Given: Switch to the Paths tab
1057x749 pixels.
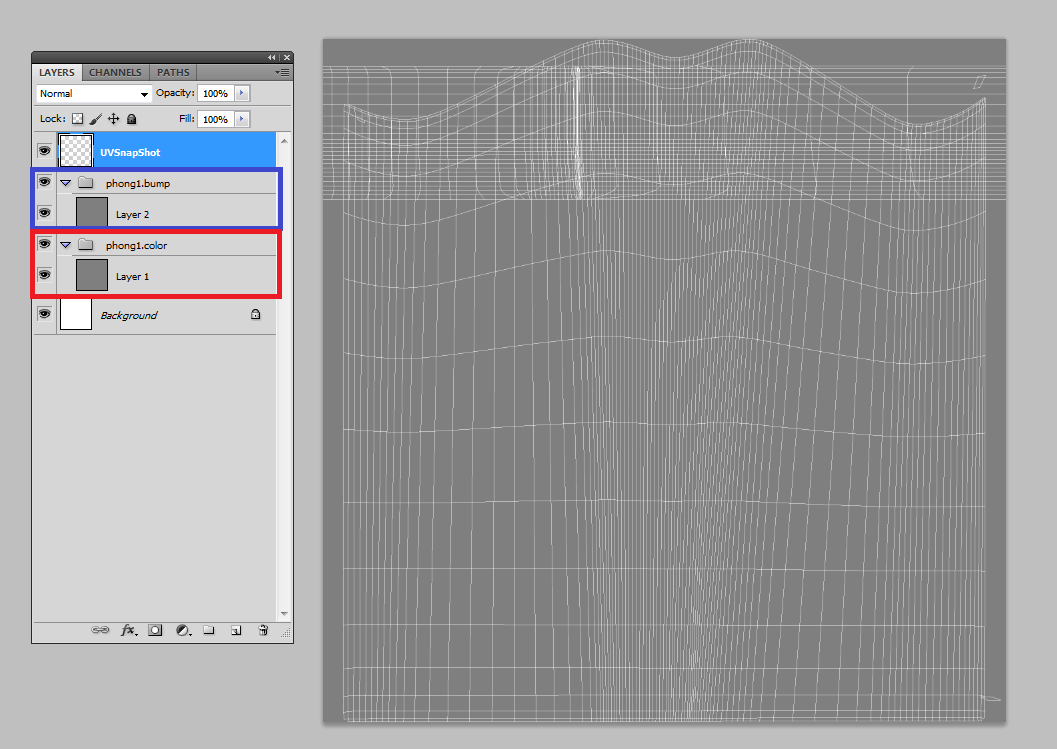Looking at the screenshot, I should click(x=173, y=73).
